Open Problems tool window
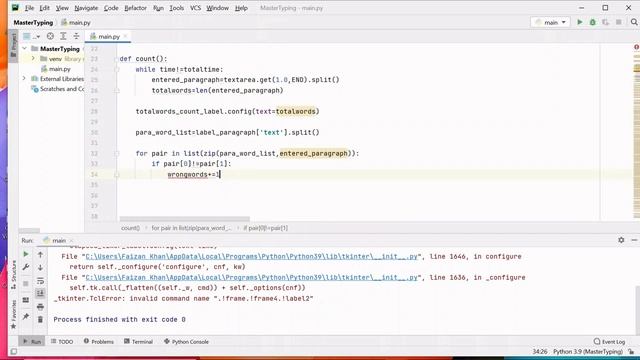The width and height of the screenshot is (640, 360). [x=98, y=342]
